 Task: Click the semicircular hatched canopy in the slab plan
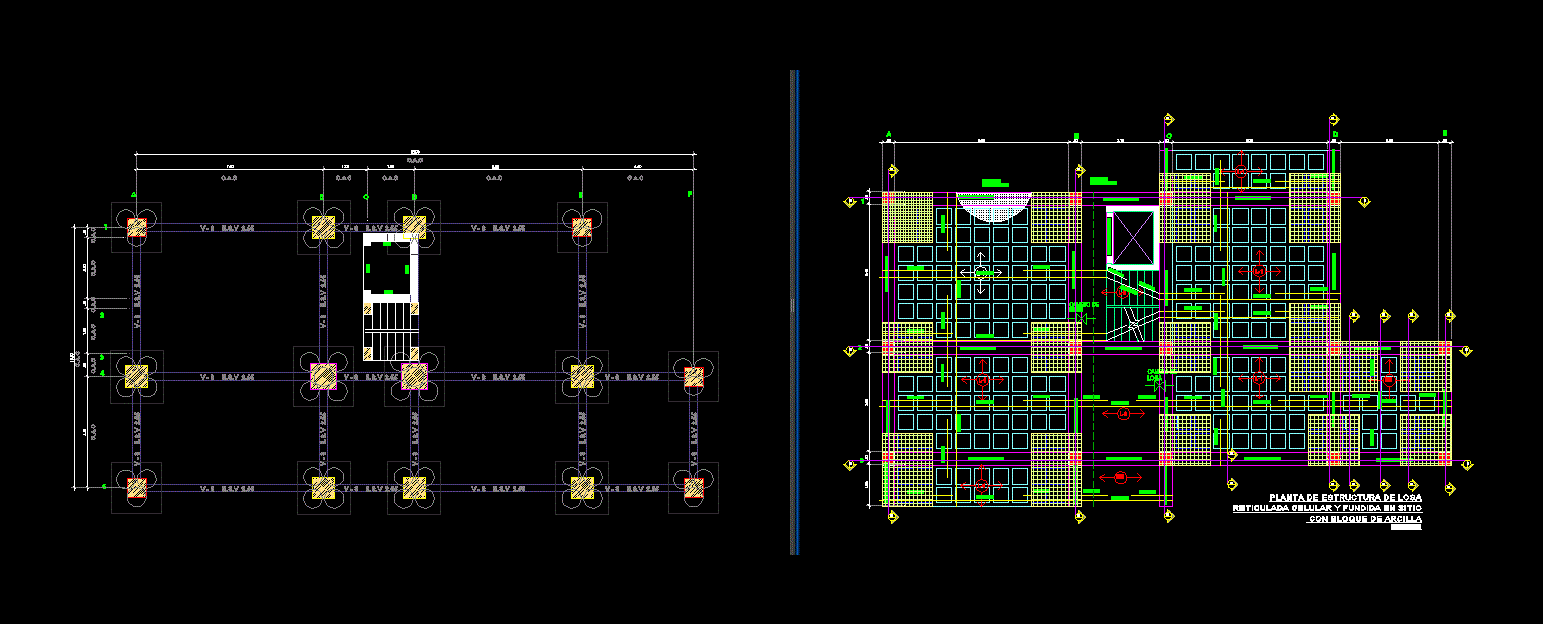[x=993, y=207]
